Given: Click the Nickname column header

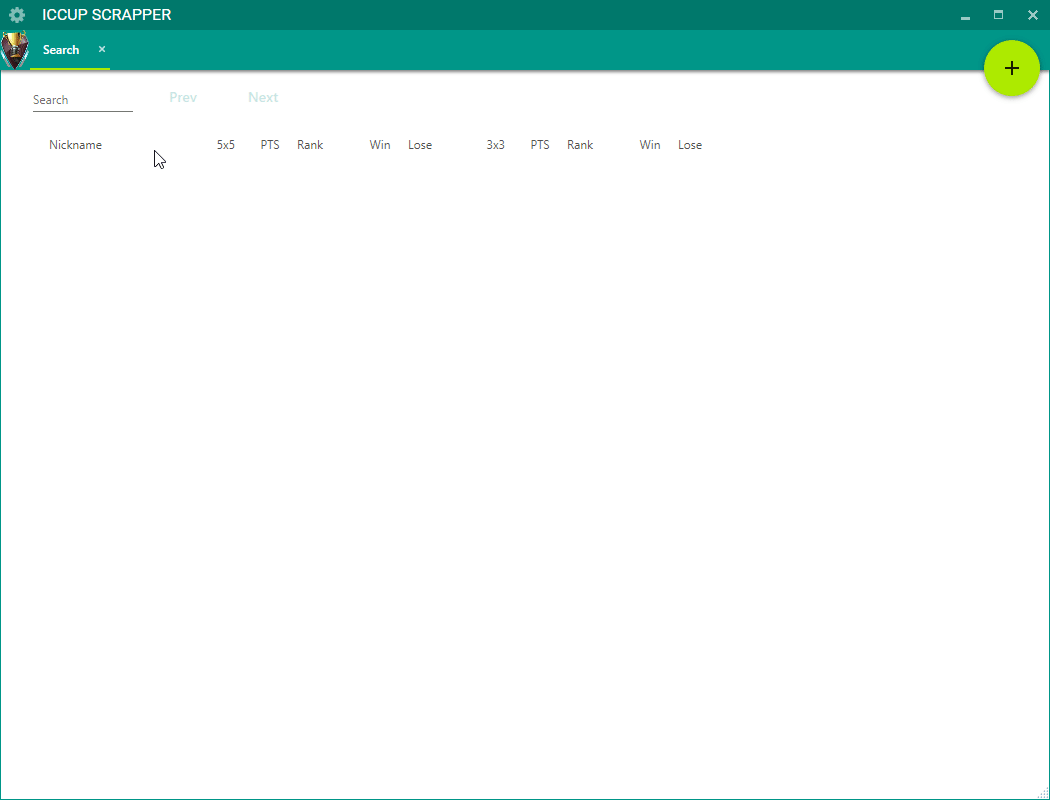Looking at the screenshot, I should click(x=75, y=145).
